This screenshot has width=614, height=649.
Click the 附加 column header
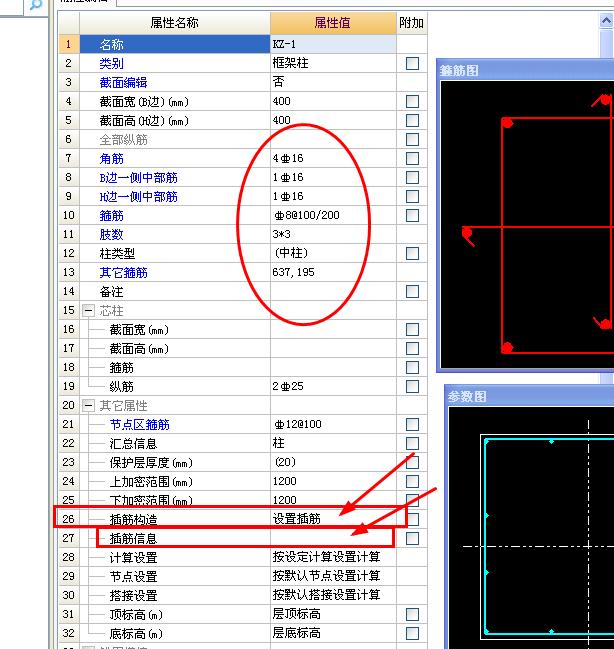412,23
